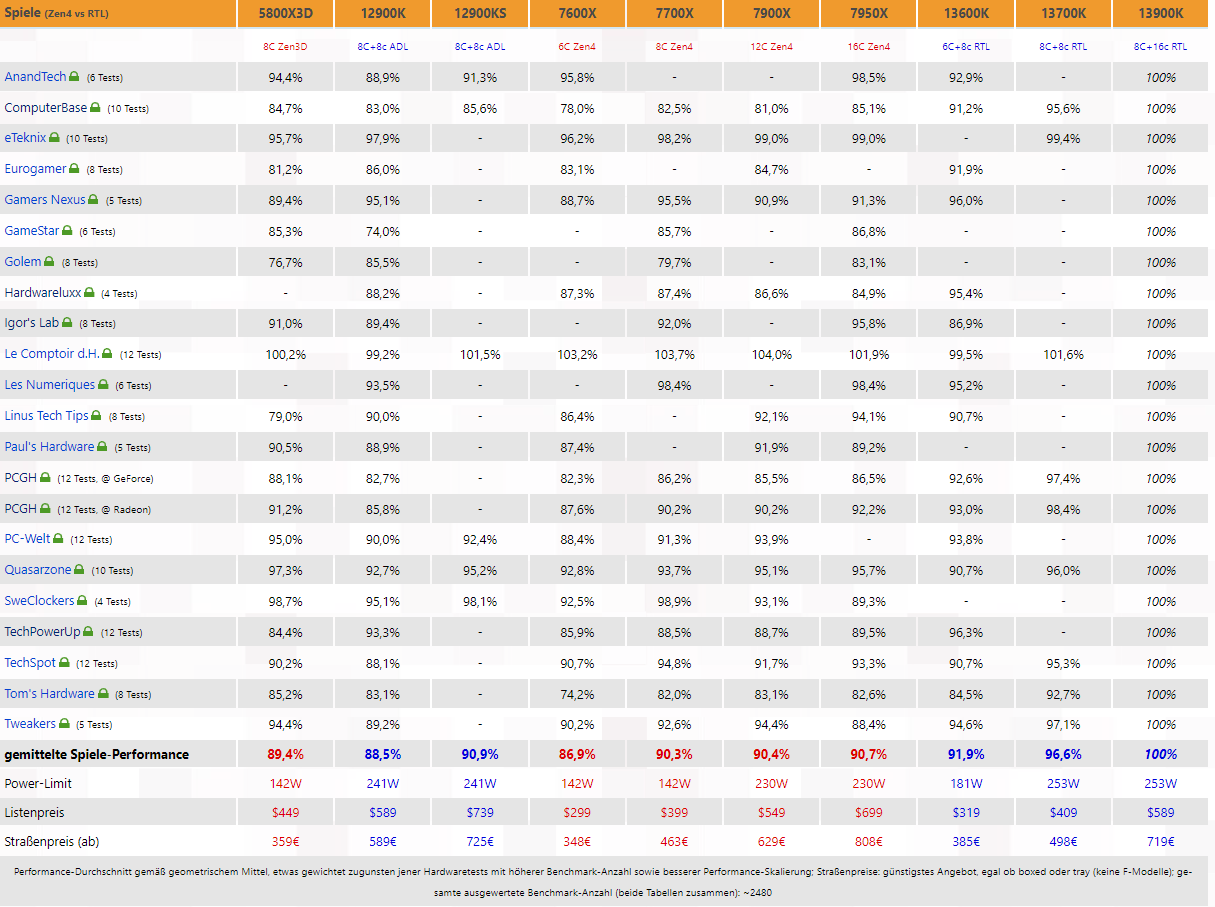Open the PCGH link with Radeon tests
1215x907 pixels.
coord(20,509)
